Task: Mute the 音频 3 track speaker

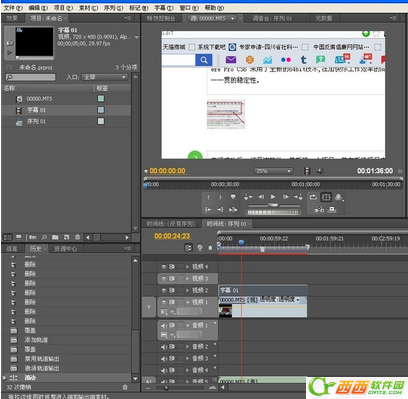Action: coord(164,359)
